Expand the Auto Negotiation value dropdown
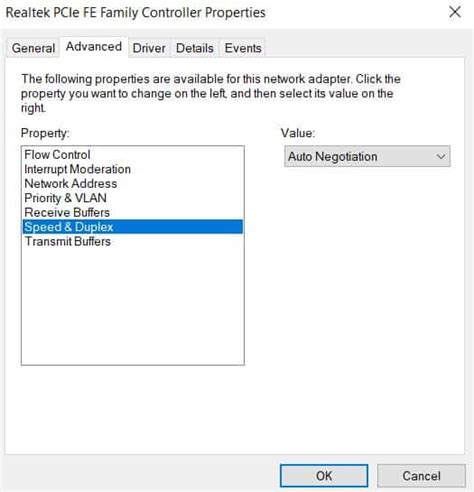Image resolution: width=474 pixels, height=492 pixels. click(x=367, y=156)
